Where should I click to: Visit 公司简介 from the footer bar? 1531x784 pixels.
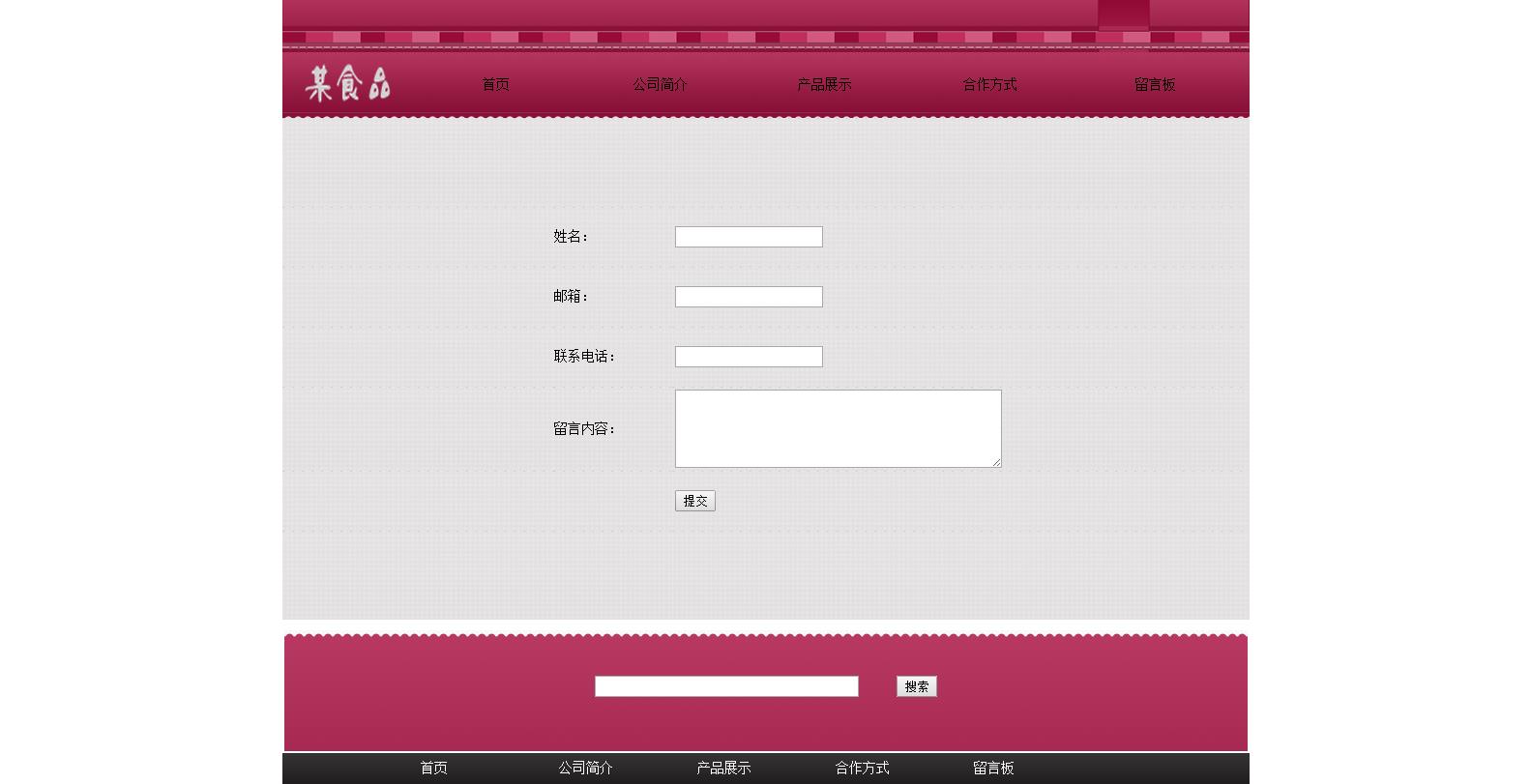585,769
